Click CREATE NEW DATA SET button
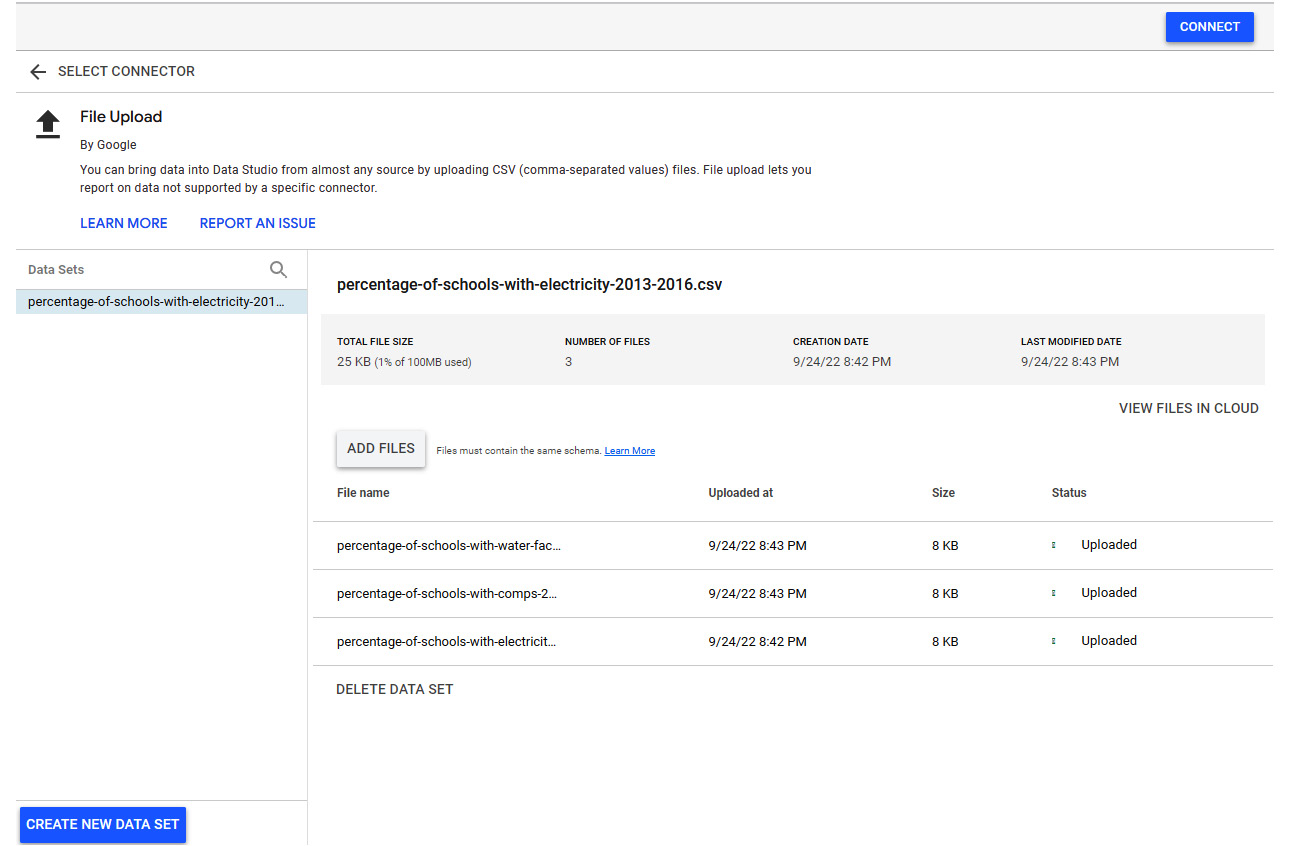 [x=103, y=825]
